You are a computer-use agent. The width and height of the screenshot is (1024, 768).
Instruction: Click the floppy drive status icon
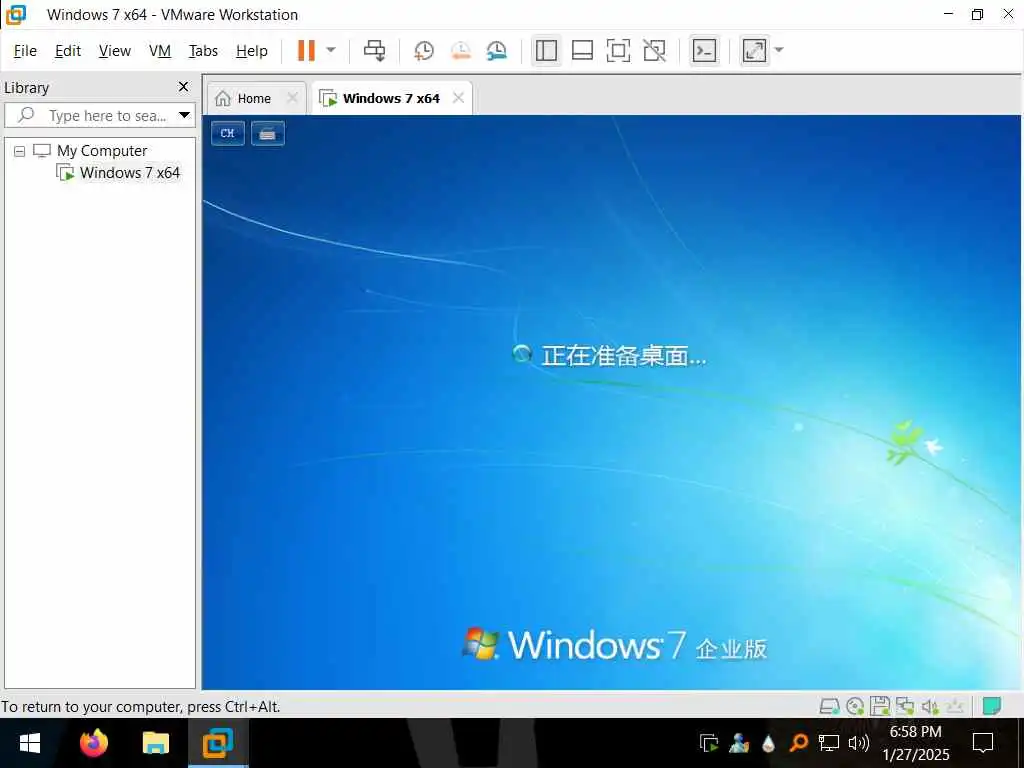pyautogui.click(x=880, y=706)
